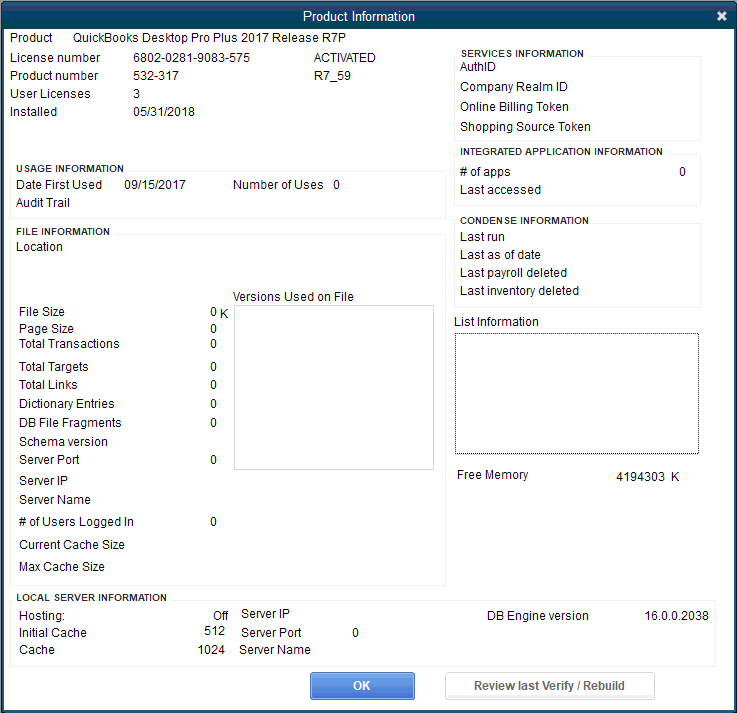Open Review last Verify / Rebuild
This screenshot has height=713, width=737.
click(549, 685)
